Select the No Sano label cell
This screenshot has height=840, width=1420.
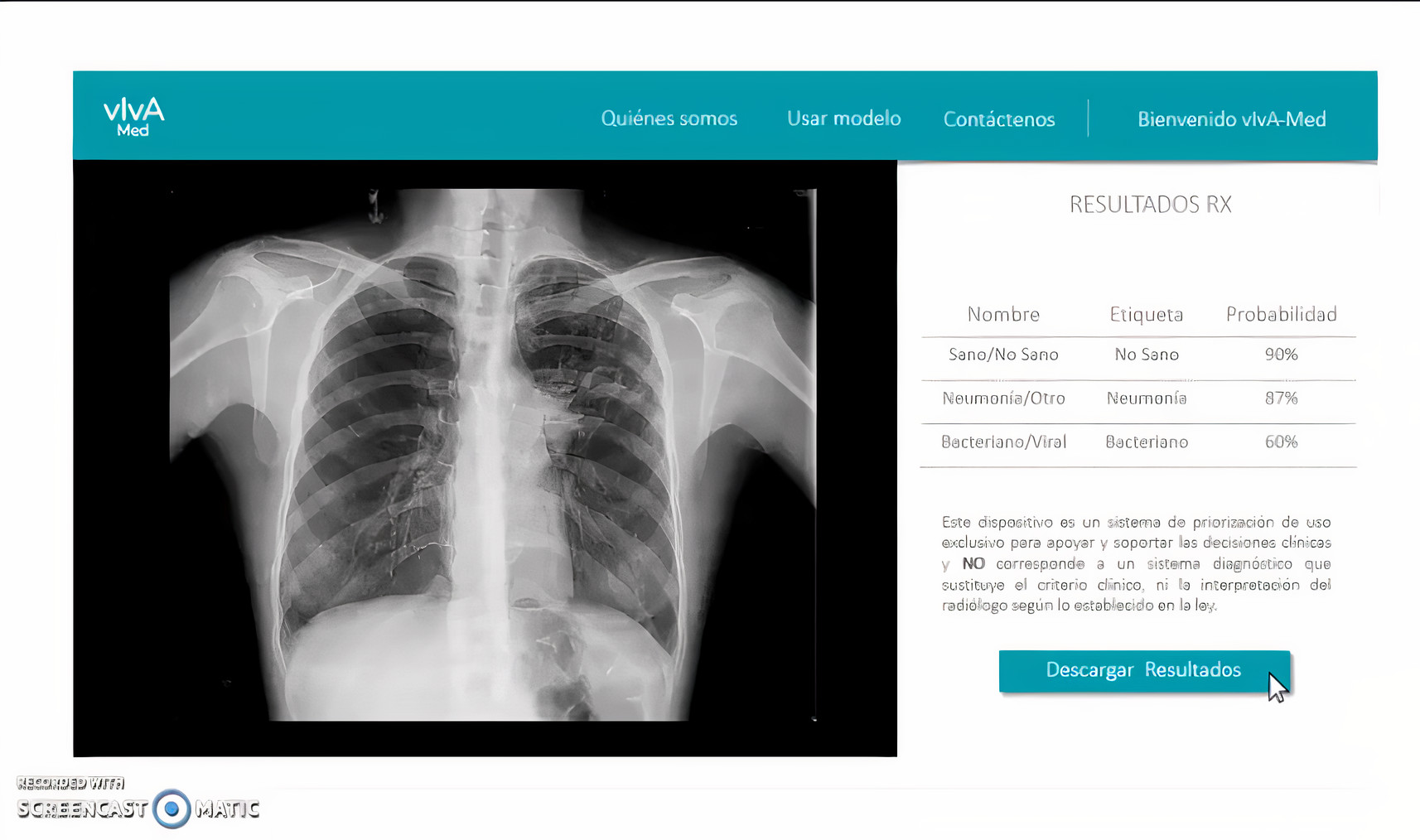click(1146, 355)
